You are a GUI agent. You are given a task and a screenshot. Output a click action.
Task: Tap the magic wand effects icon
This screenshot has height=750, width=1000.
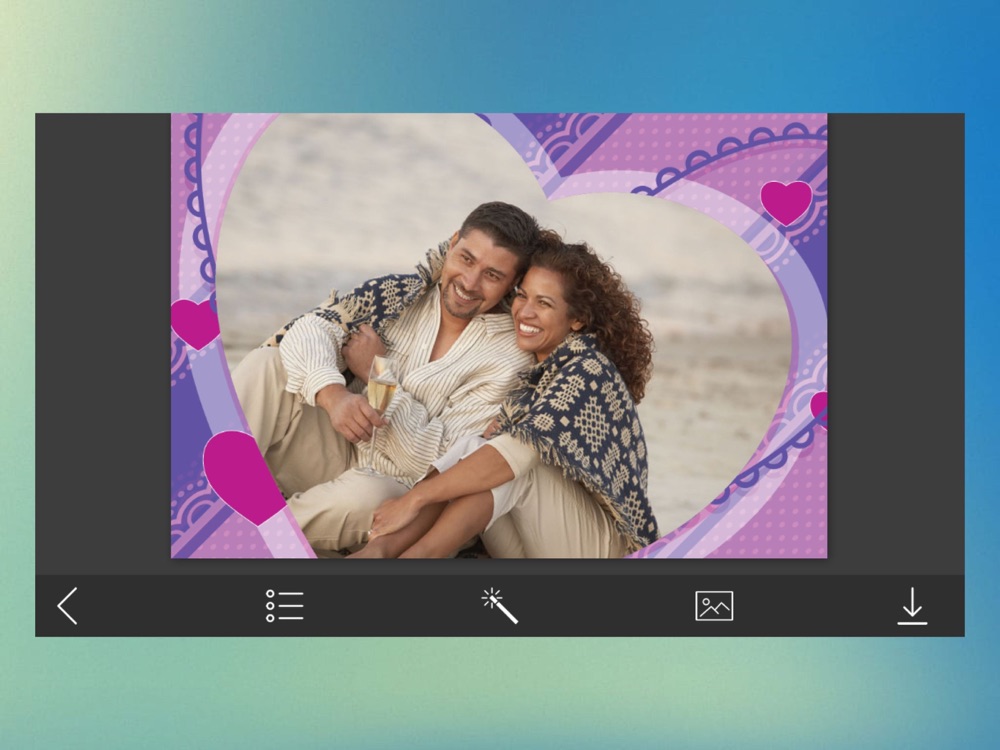pos(499,606)
